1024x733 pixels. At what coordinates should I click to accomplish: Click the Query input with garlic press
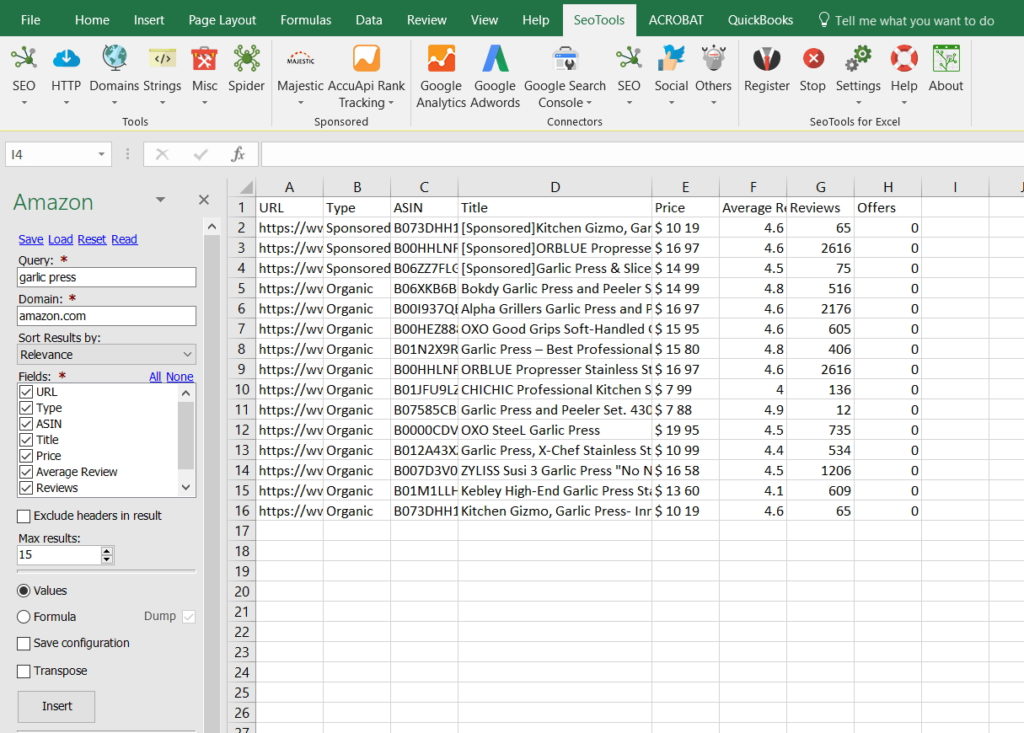pyautogui.click(x=106, y=277)
